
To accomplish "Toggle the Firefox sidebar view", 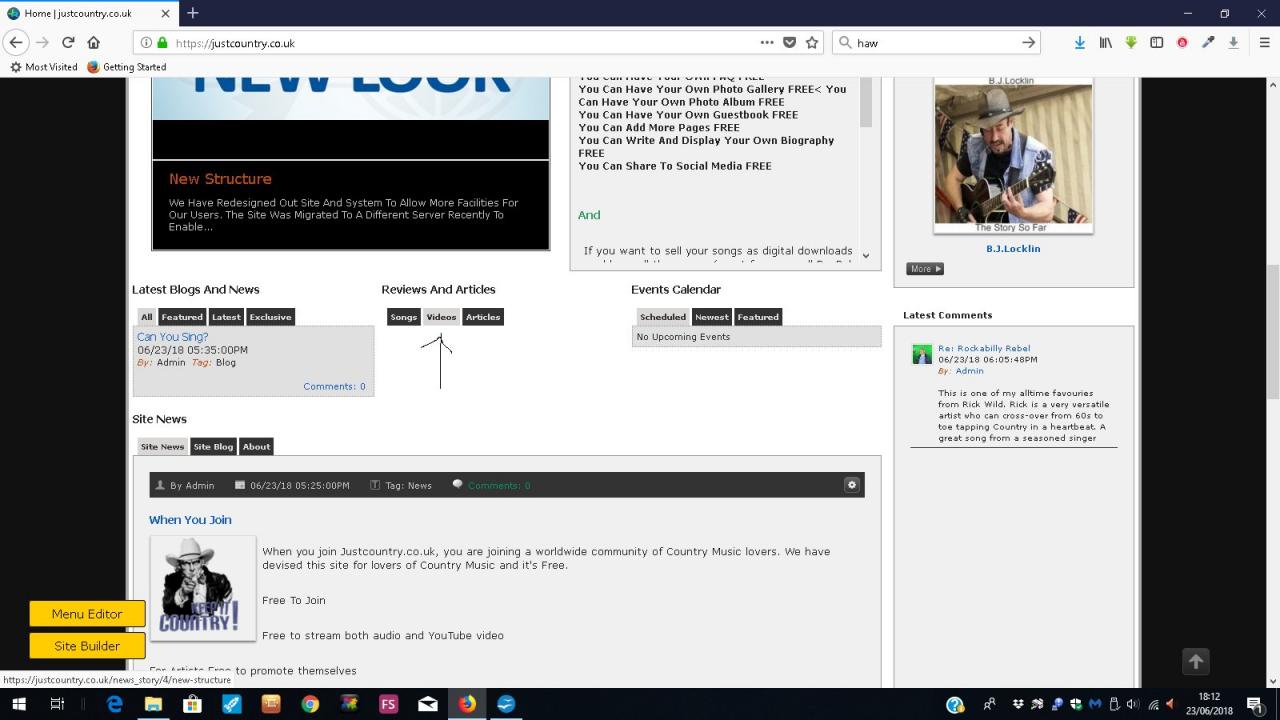I will point(1157,43).
